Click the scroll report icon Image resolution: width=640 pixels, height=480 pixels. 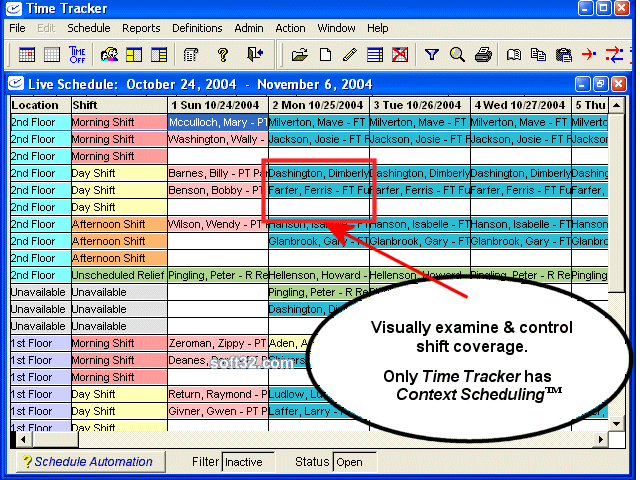coord(191,54)
